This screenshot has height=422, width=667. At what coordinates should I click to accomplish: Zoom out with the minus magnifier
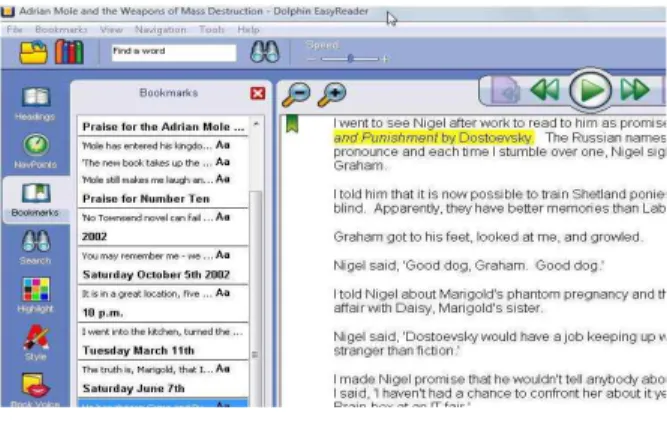point(296,94)
